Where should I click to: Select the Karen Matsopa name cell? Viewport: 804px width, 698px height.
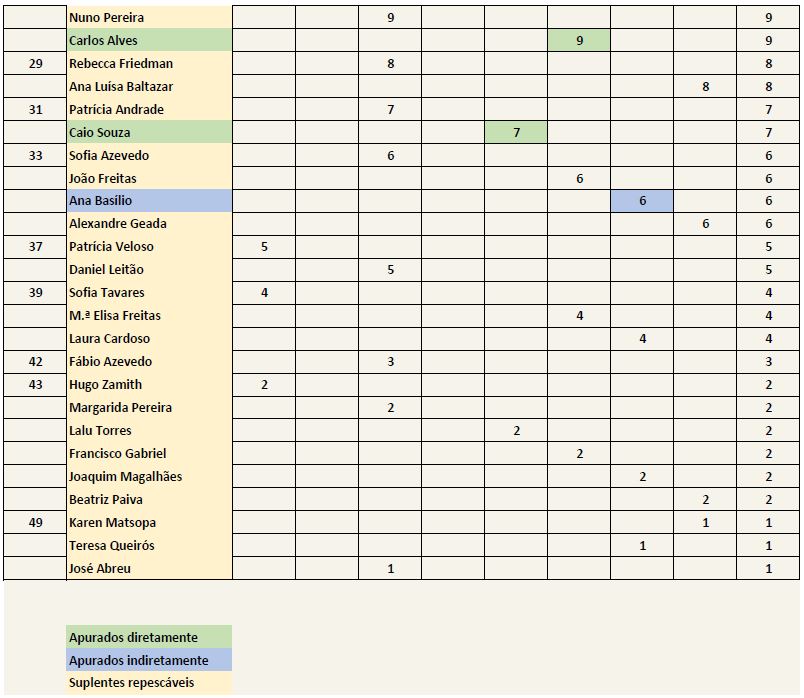(149, 522)
